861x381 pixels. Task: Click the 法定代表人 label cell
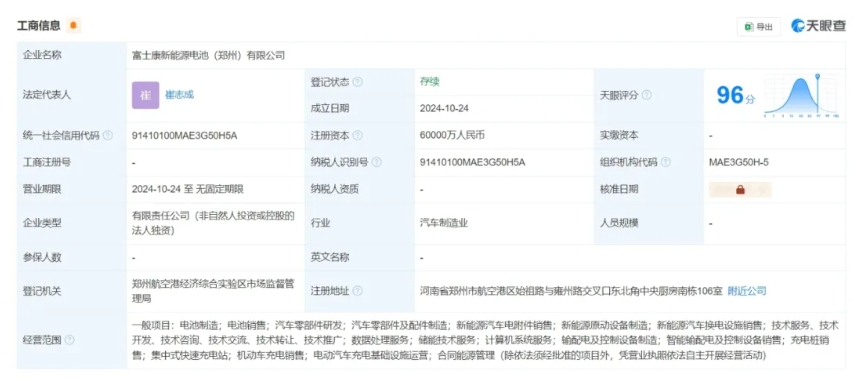click(72, 95)
